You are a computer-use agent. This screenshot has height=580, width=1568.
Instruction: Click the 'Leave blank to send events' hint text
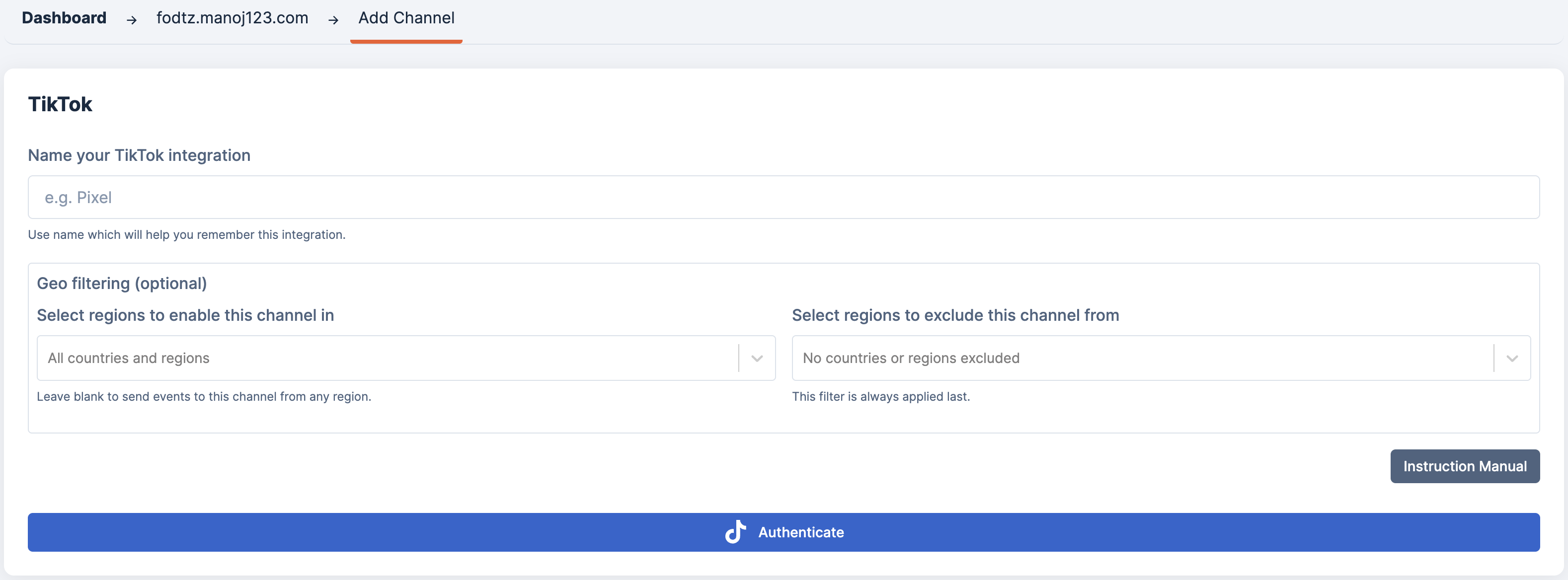[204, 397]
